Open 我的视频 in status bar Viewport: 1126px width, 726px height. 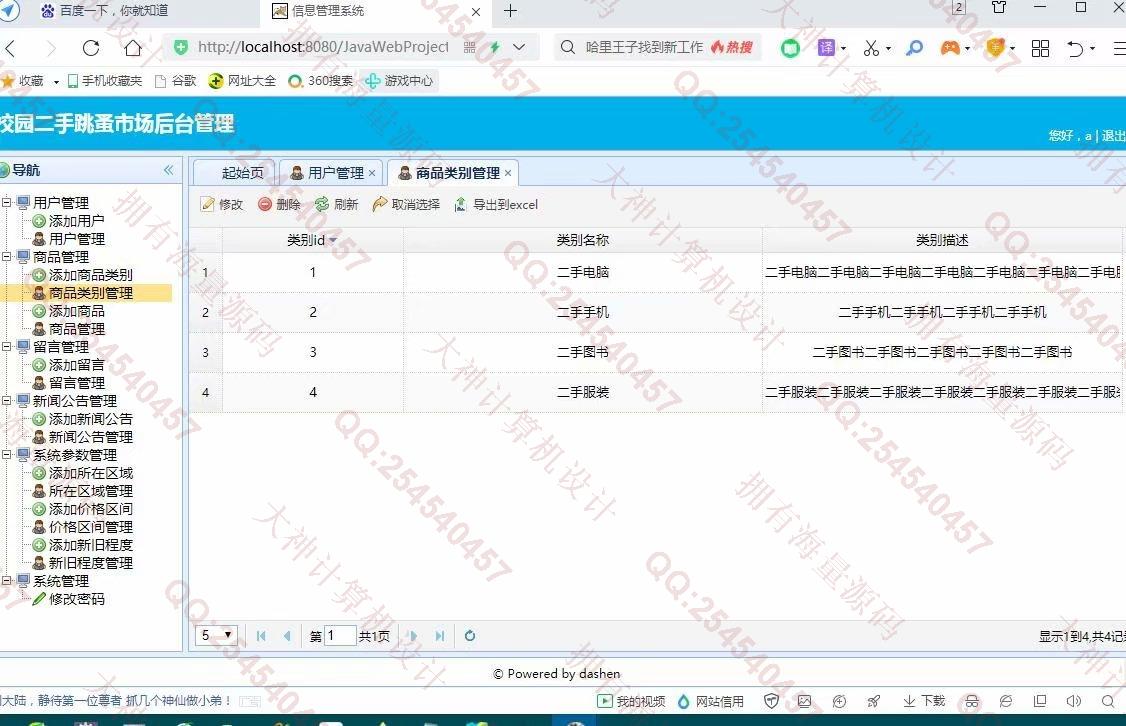tap(632, 701)
